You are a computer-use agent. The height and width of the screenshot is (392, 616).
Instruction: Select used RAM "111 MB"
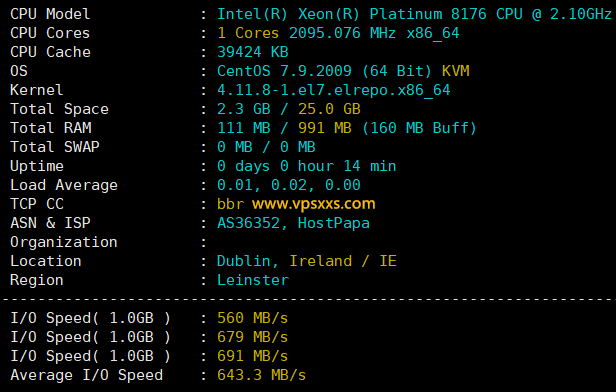point(244,128)
